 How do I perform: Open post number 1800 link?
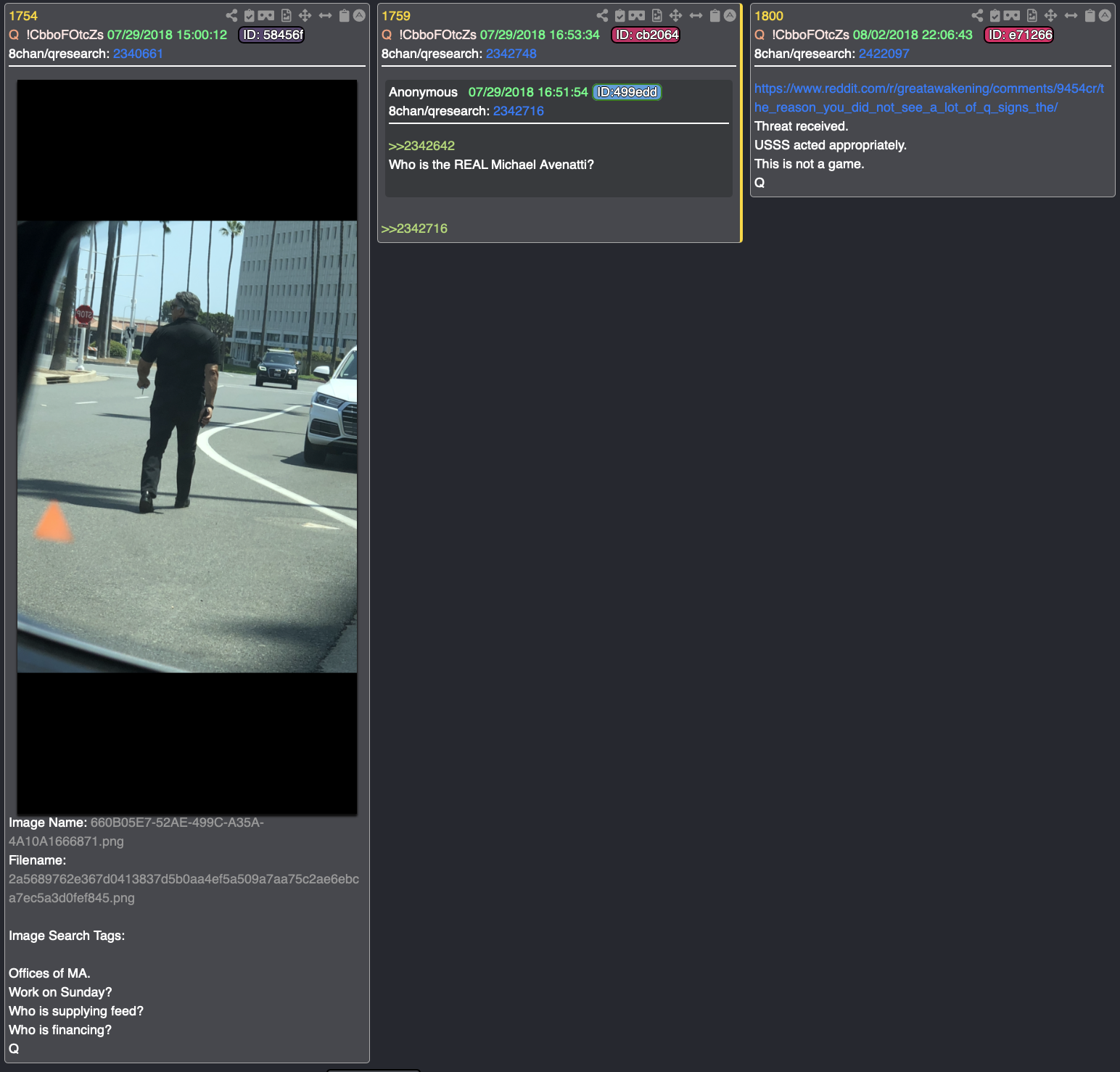[769, 16]
